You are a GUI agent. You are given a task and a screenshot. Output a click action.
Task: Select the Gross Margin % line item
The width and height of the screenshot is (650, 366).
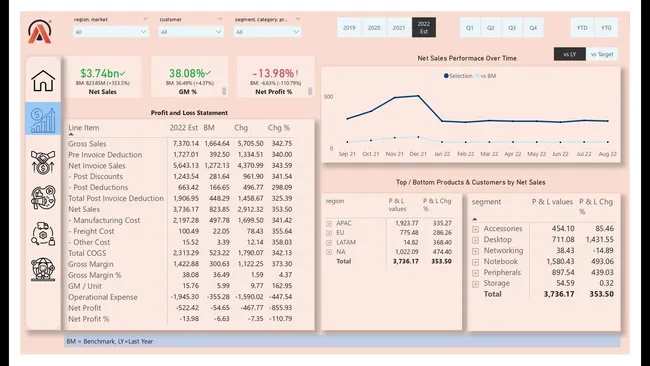point(95,275)
